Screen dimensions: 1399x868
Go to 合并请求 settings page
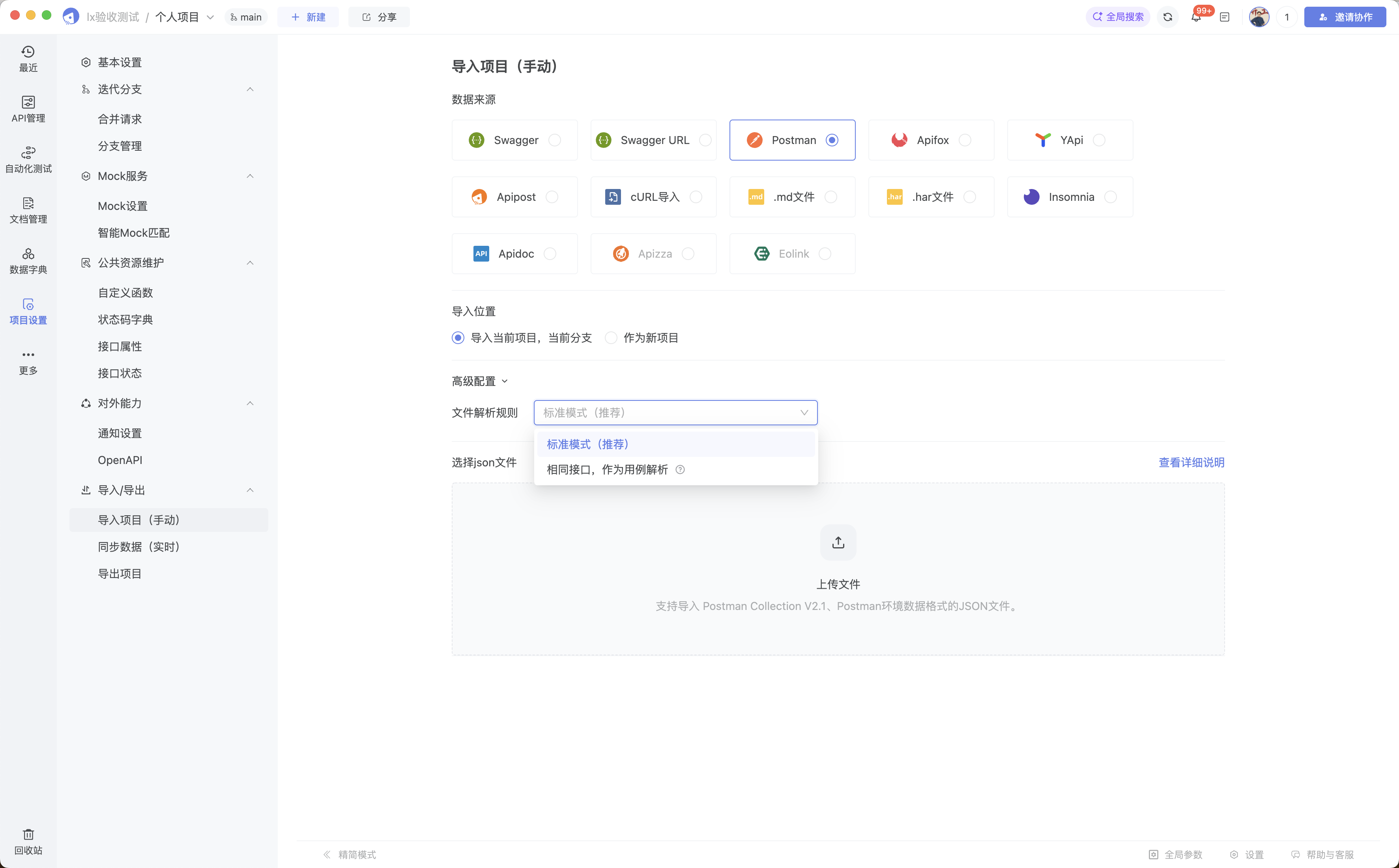click(x=120, y=119)
